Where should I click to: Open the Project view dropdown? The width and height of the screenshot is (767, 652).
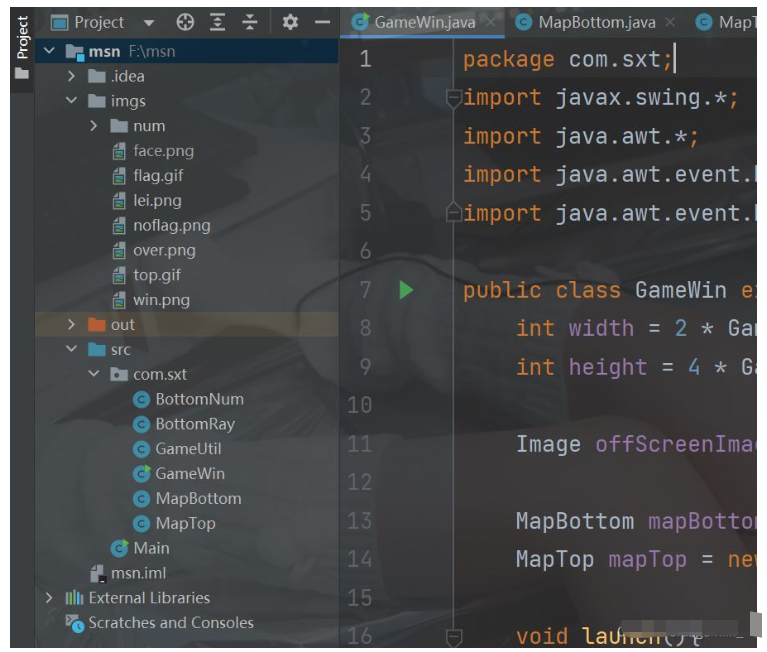pos(149,22)
